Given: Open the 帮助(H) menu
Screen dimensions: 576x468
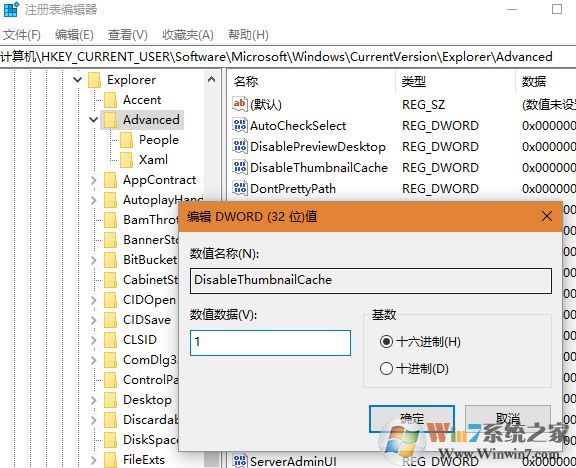Looking at the screenshot, I should (x=248, y=35).
